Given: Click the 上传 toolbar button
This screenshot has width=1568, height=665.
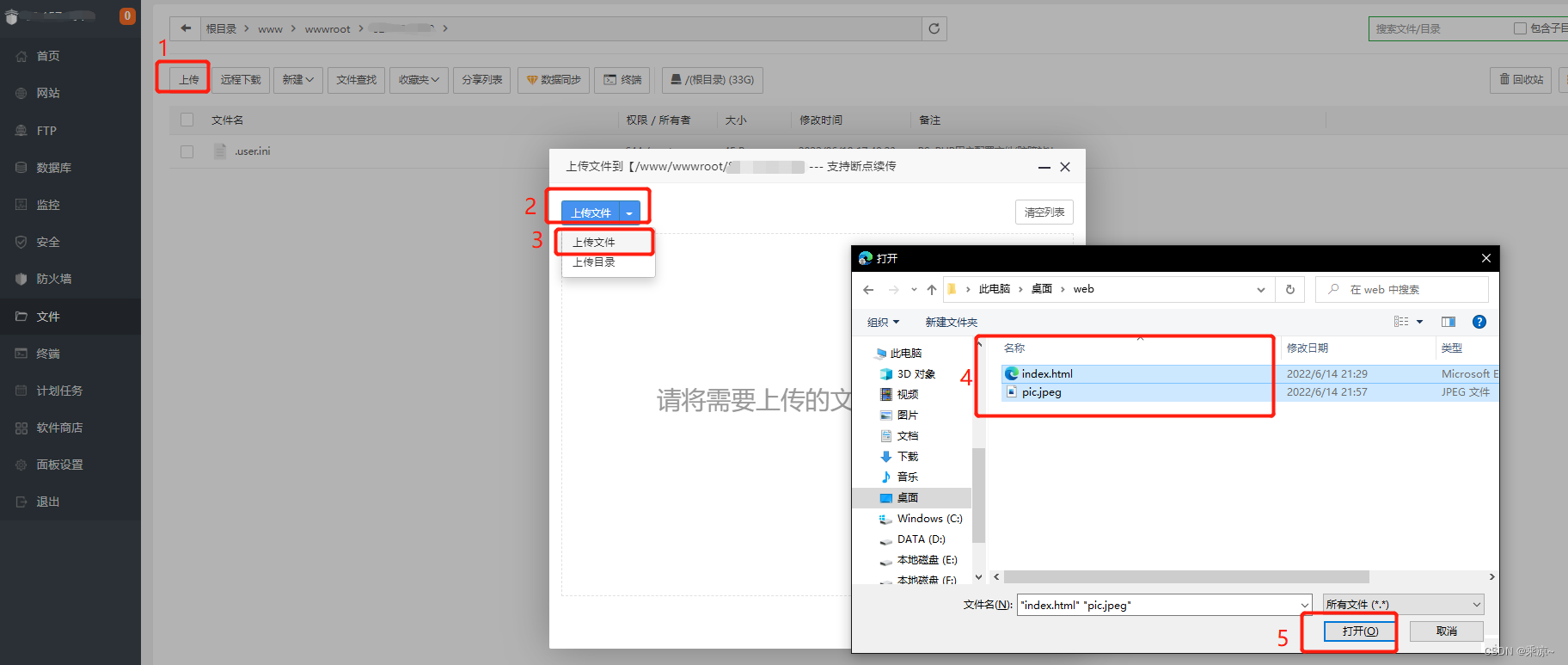Looking at the screenshot, I should (189, 80).
